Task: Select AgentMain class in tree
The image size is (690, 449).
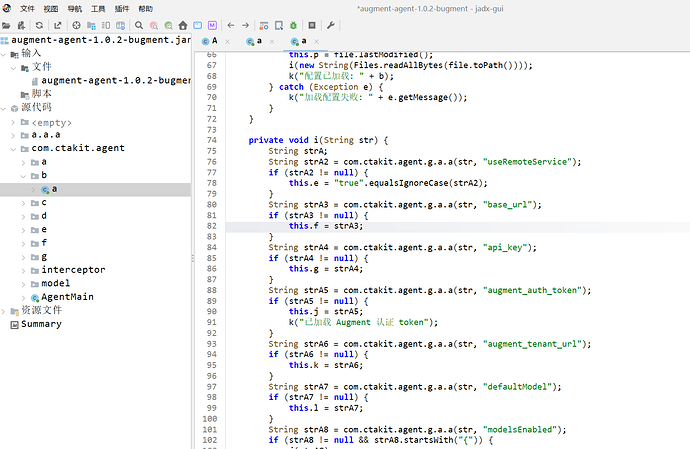Action: click(x=67, y=297)
